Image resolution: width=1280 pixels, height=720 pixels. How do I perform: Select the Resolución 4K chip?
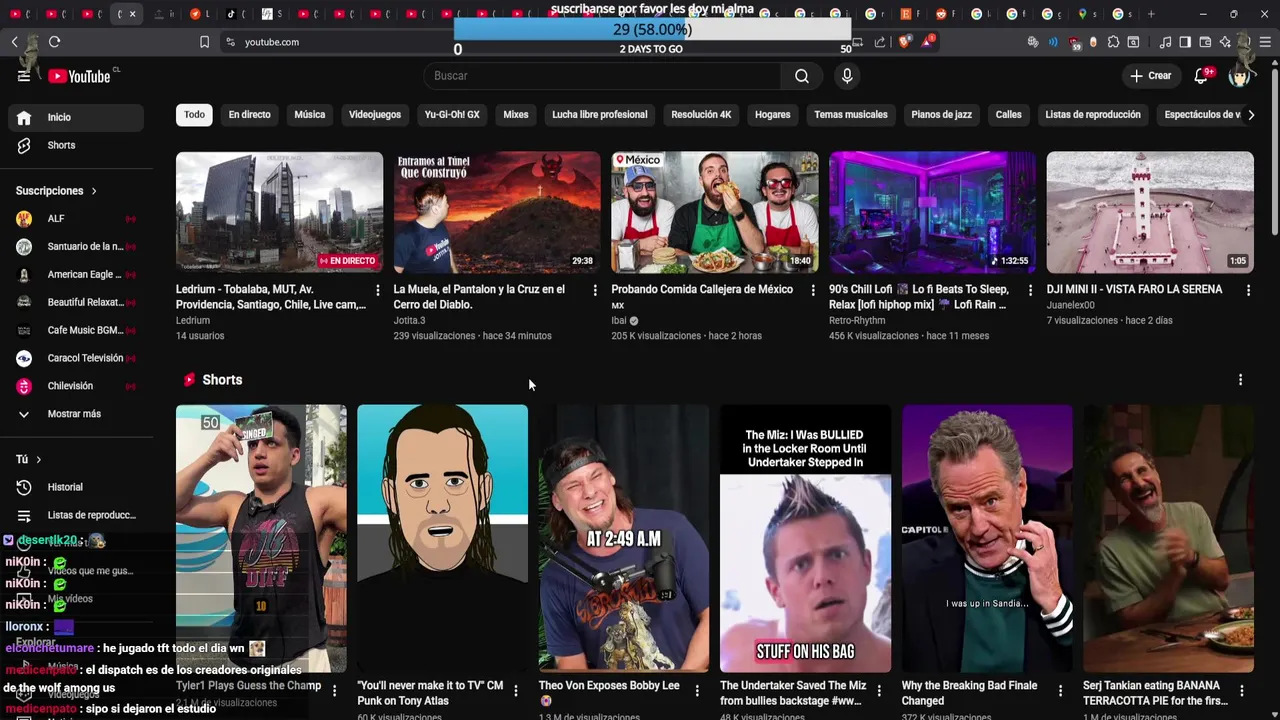click(x=701, y=115)
